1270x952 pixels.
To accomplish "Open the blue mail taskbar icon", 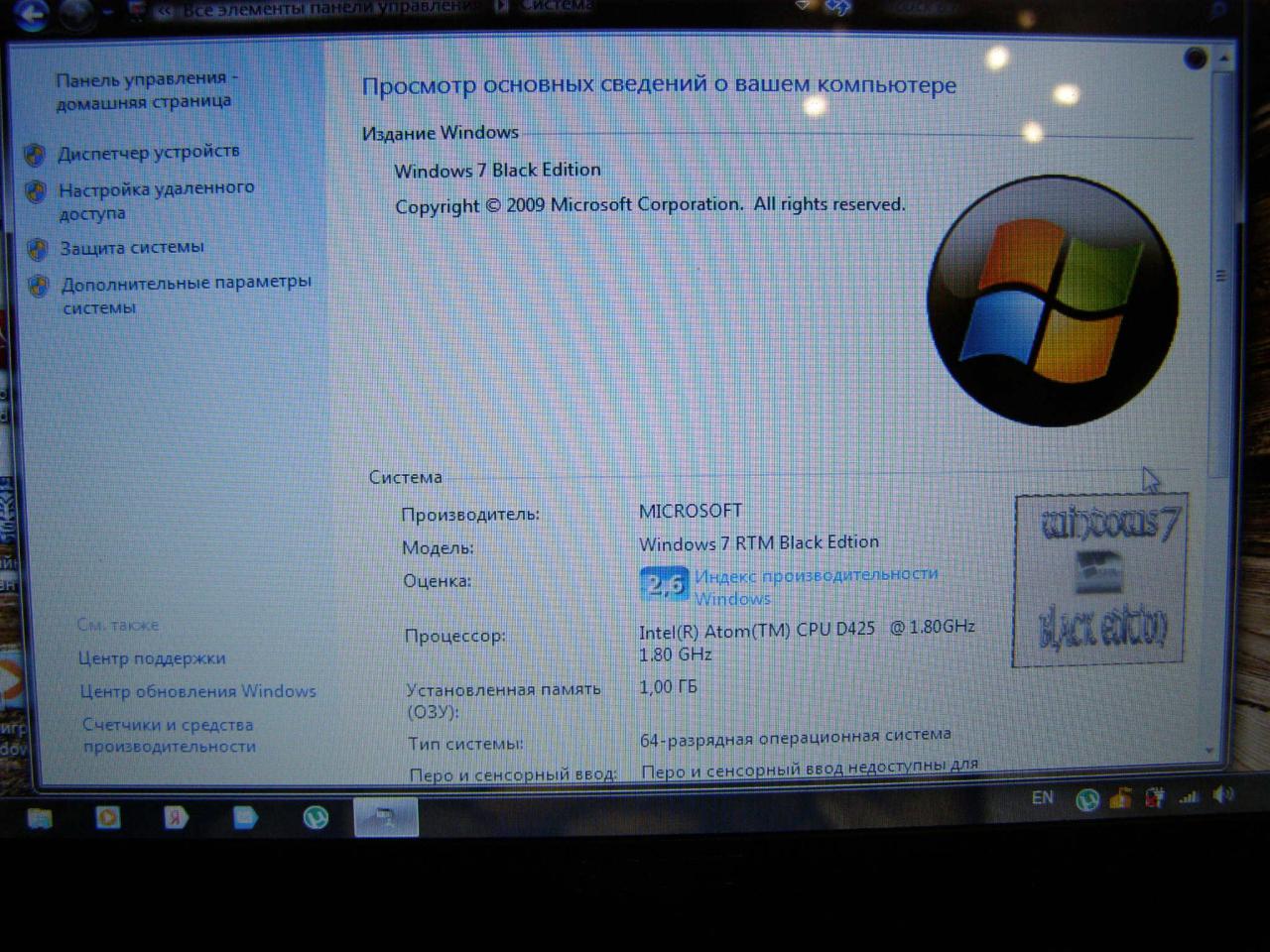I will point(244,817).
